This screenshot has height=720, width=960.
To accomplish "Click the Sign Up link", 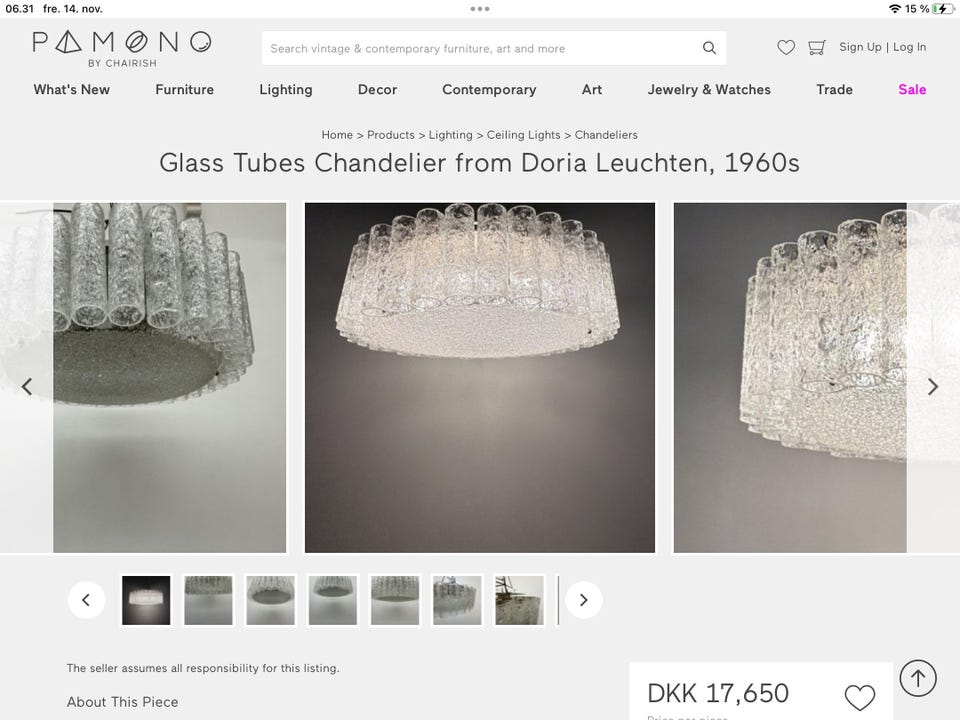I will (860, 47).
